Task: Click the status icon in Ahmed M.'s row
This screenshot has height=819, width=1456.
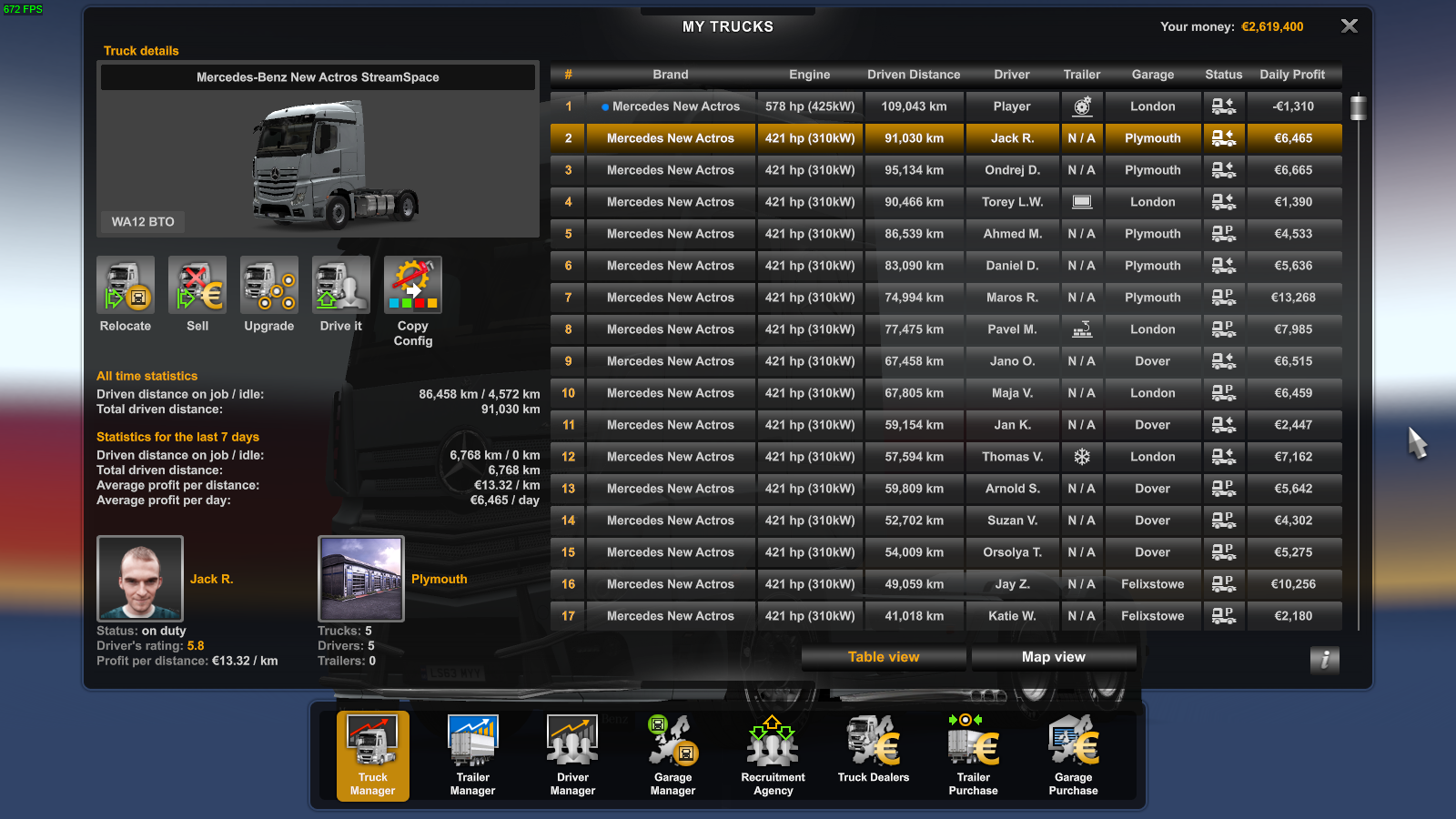Action: click(1224, 234)
